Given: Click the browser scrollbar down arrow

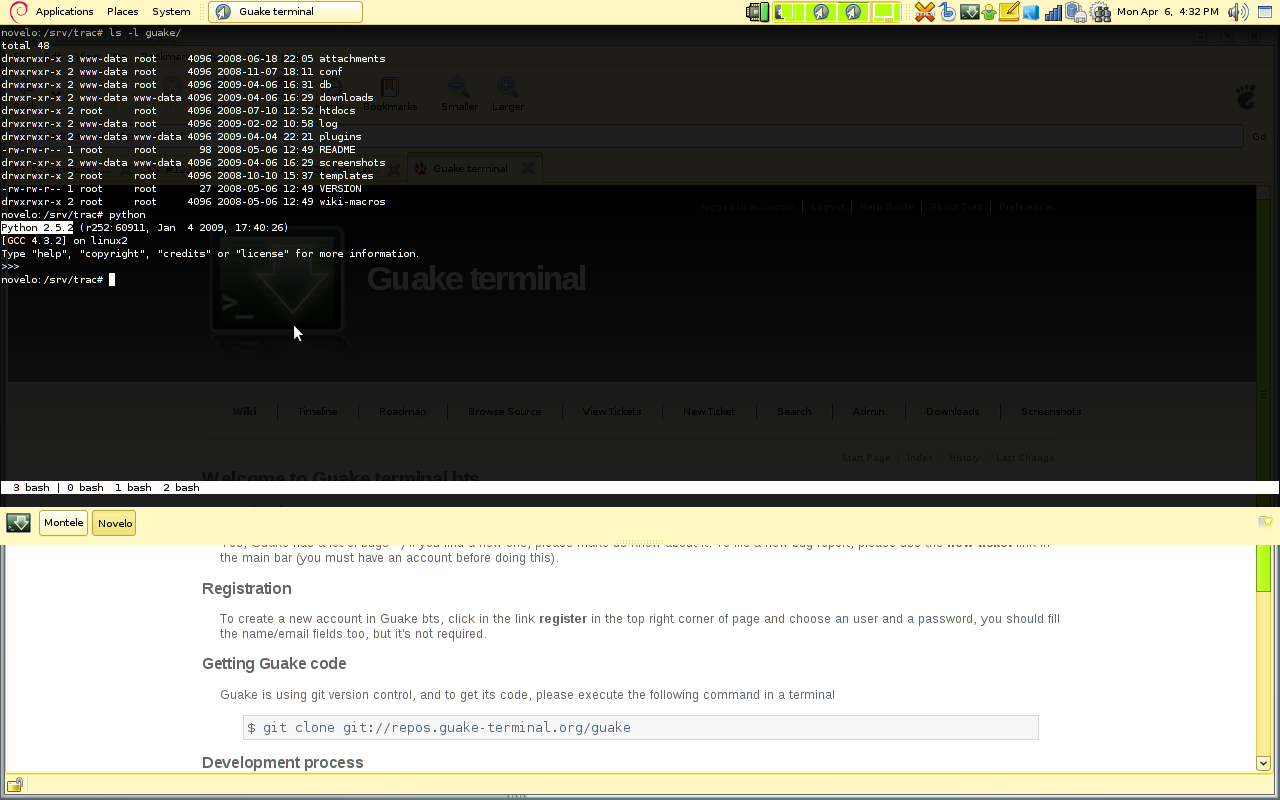Looking at the screenshot, I should [x=1264, y=763].
